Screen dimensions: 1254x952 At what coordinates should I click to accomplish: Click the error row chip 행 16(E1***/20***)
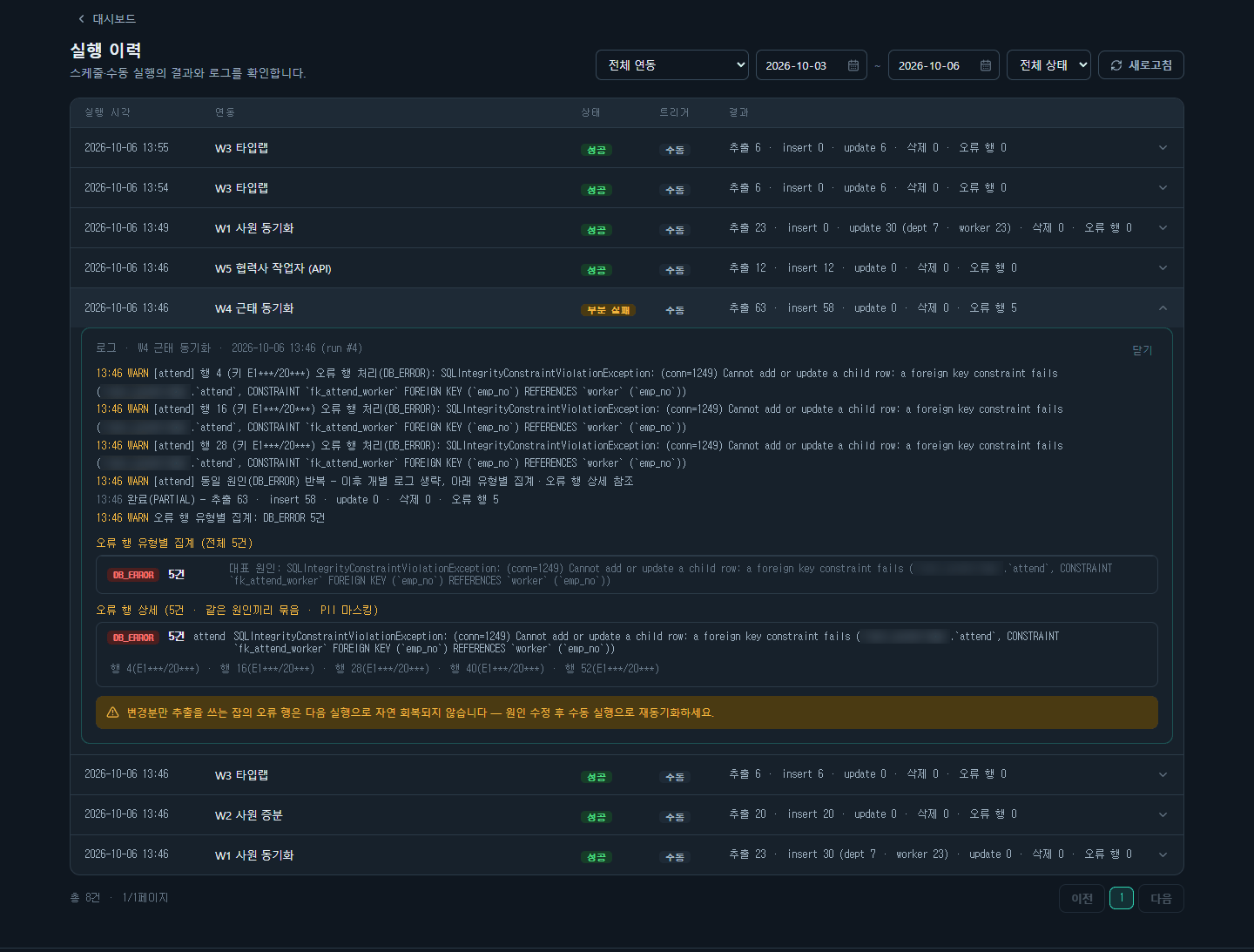point(266,669)
